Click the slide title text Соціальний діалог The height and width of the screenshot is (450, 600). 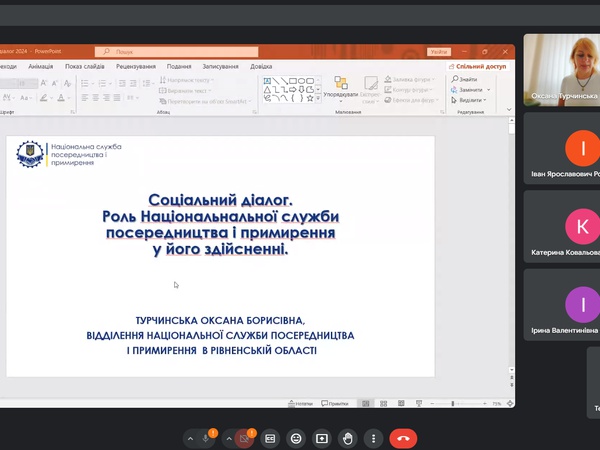(220, 200)
